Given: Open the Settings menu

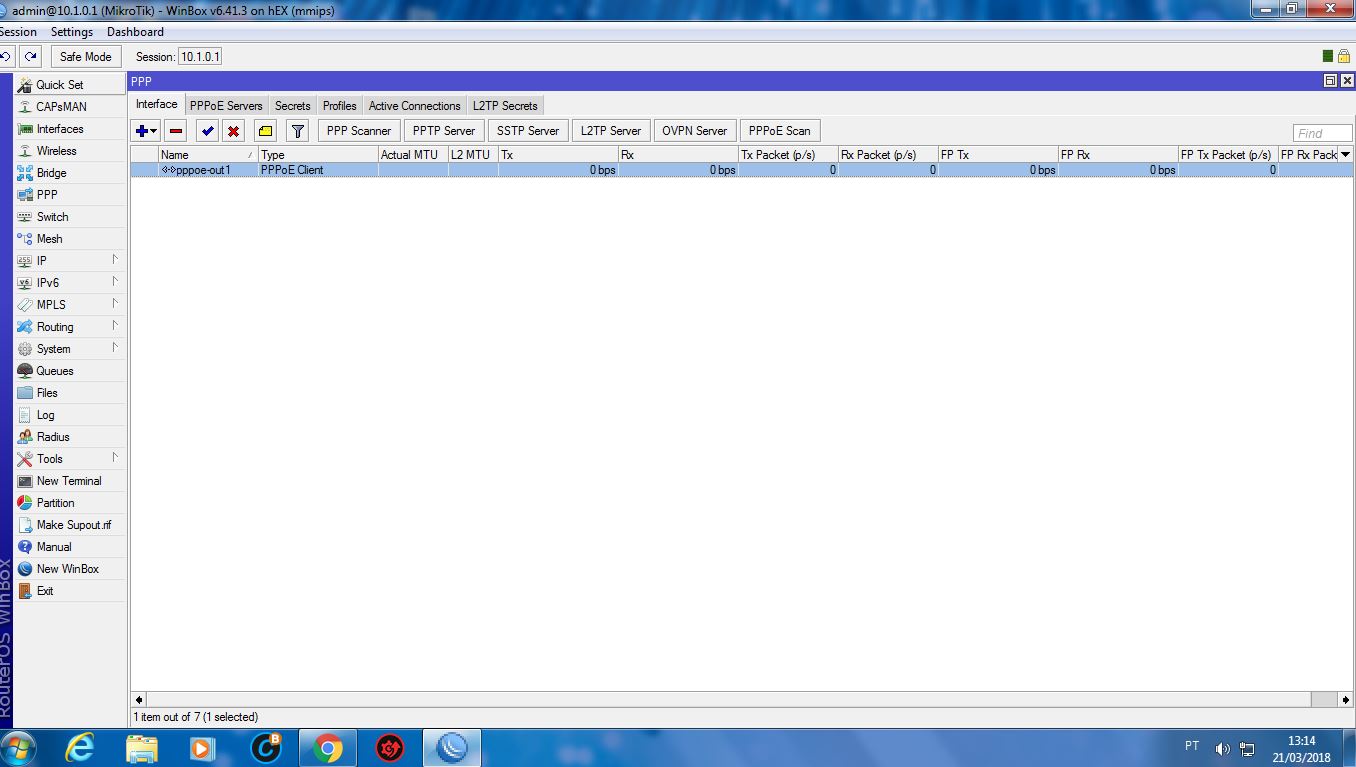Looking at the screenshot, I should [x=72, y=32].
